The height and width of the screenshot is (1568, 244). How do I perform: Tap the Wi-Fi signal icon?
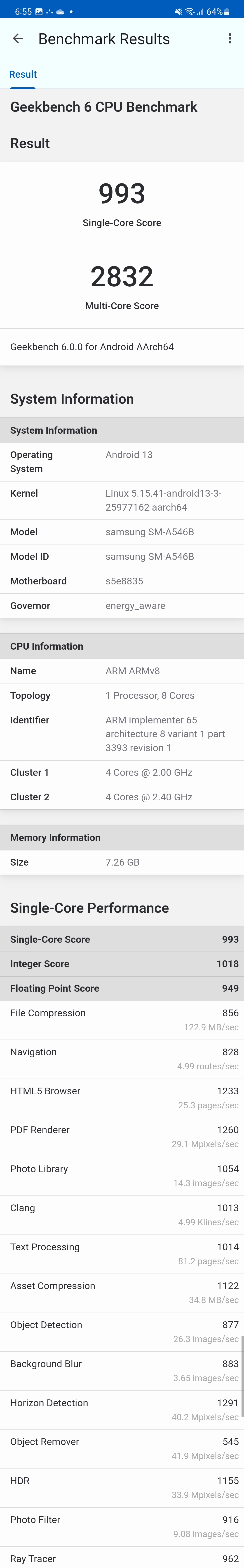click(190, 12)
